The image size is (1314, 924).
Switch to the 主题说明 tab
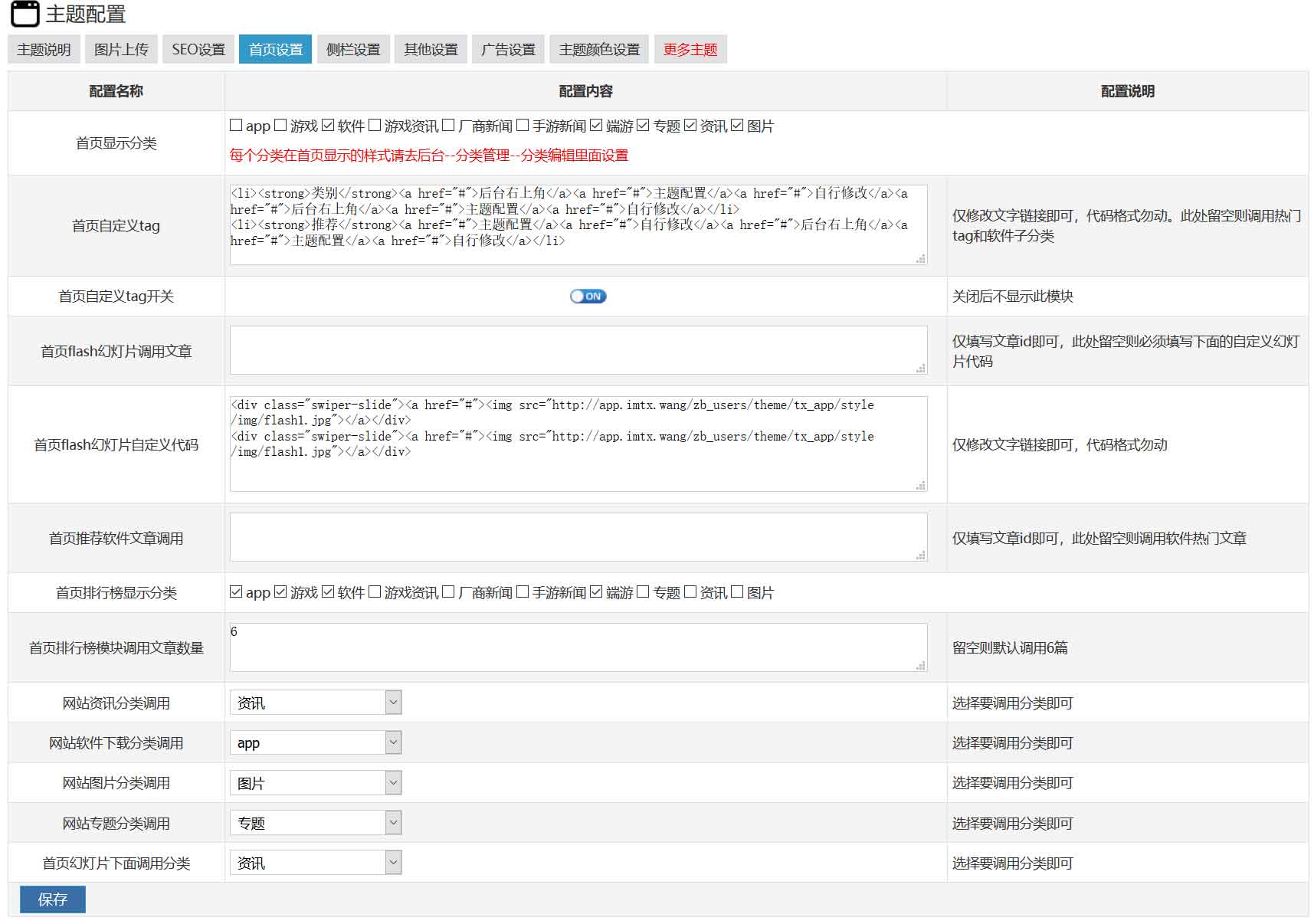(44, 49)
